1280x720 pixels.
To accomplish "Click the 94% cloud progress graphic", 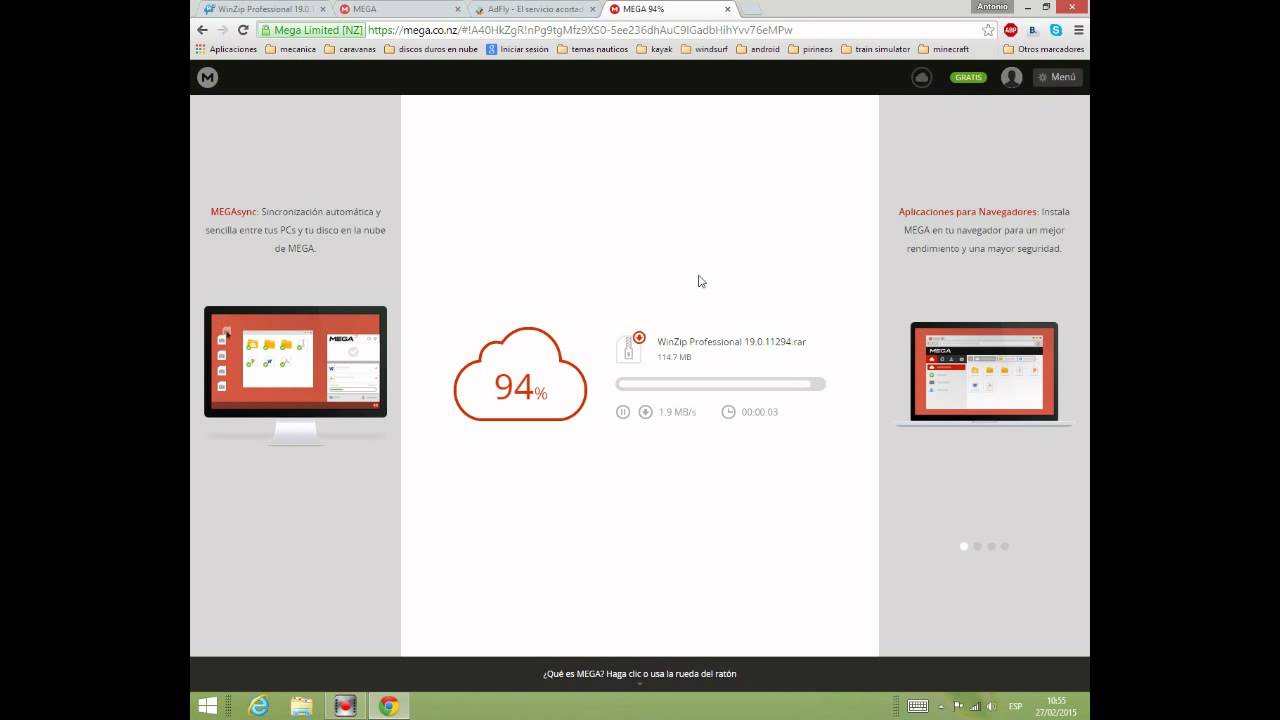I will click(x=520, y=375).
